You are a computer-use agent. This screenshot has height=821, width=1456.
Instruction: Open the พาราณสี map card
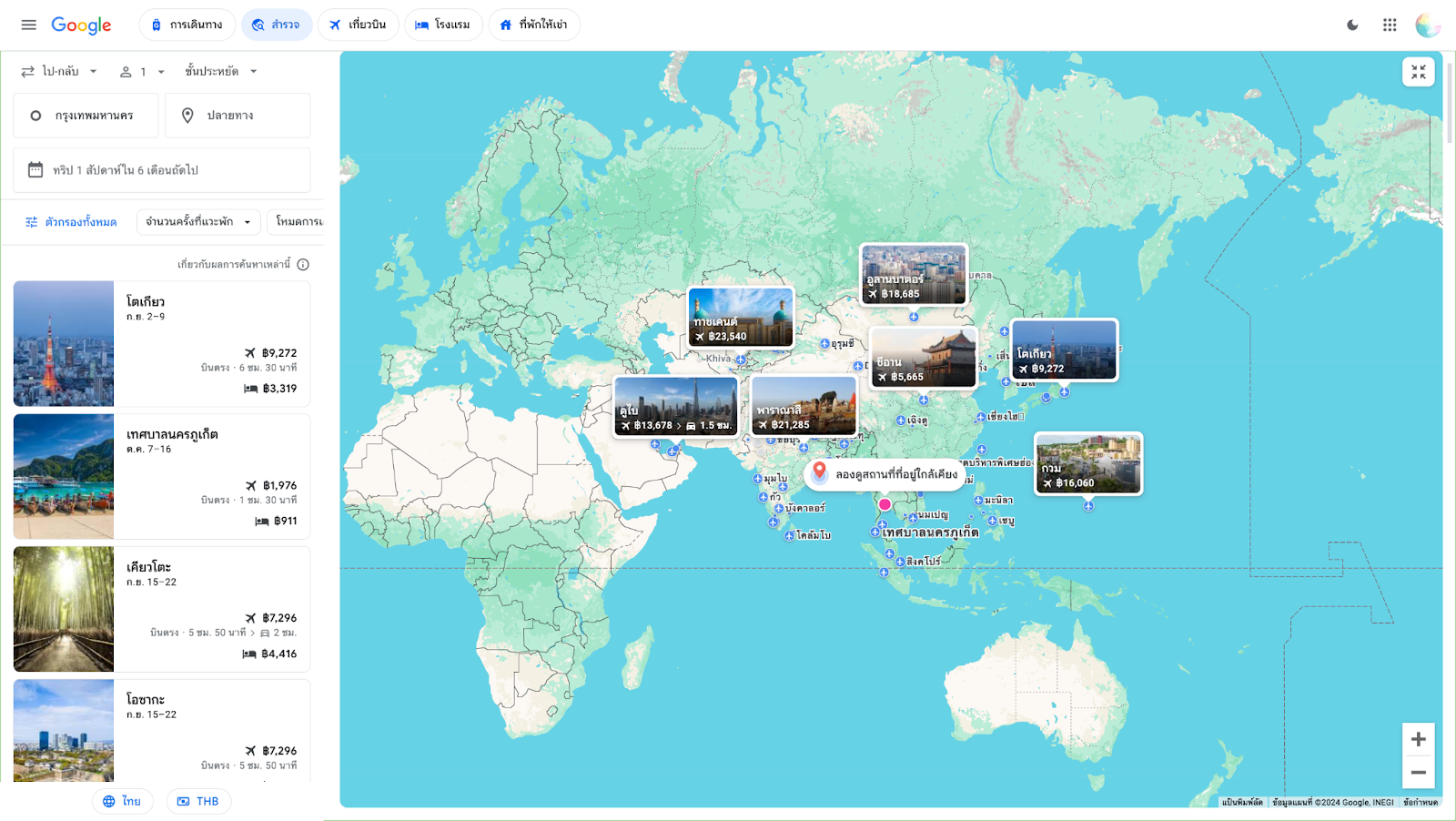(x=804, y=405)
